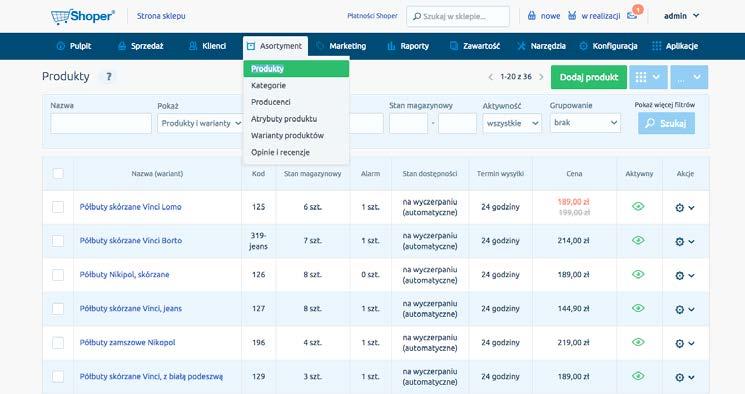
Task: Open the Grupowanie 'brak' dropdown
Action: (585, 123)
